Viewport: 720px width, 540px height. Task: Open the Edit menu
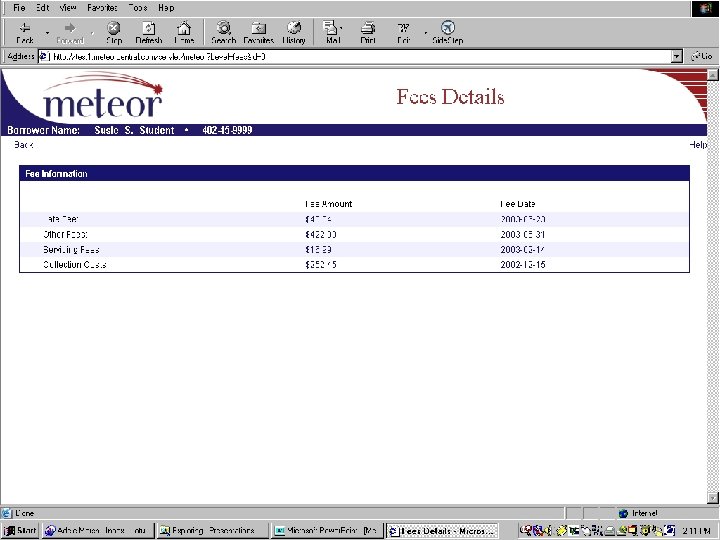tap(43, 8)
